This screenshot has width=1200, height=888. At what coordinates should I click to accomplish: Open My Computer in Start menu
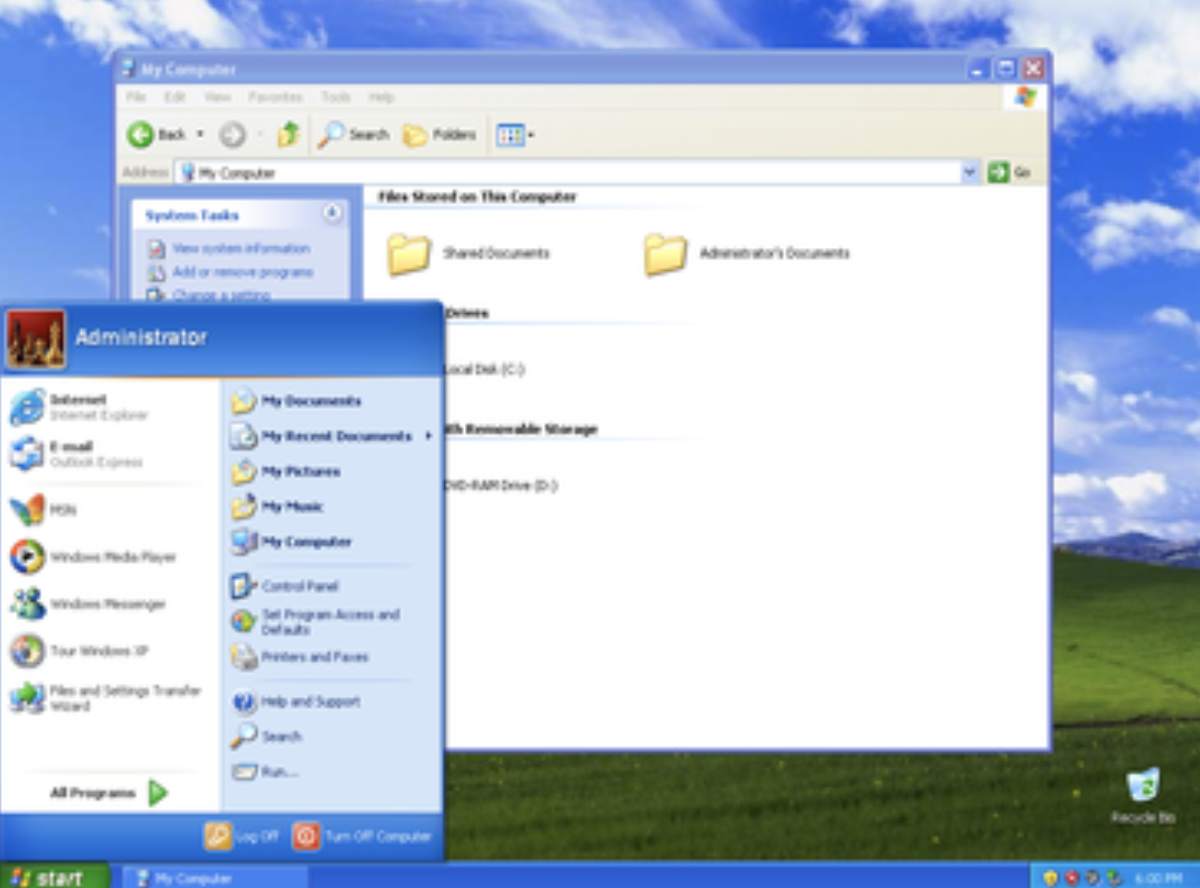[x=292, y=542]
